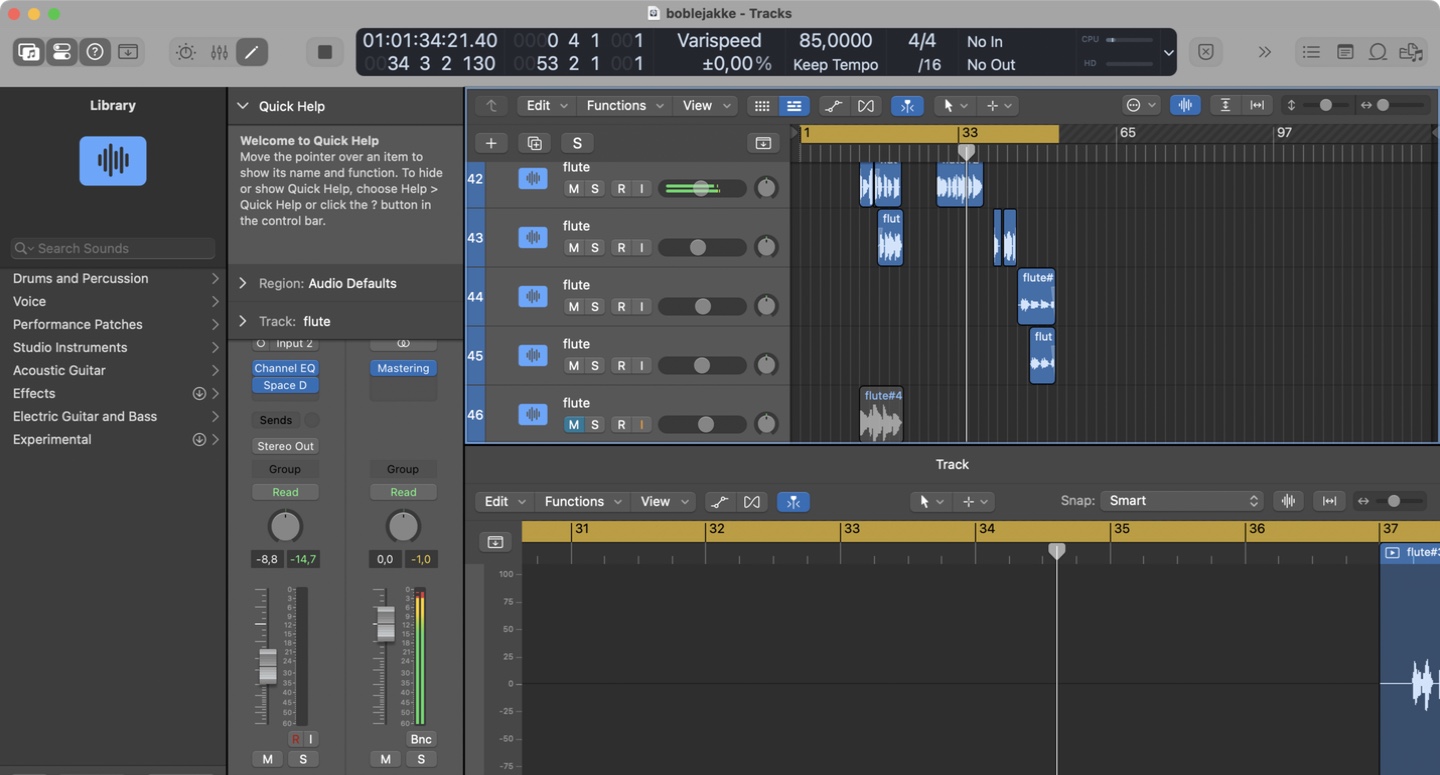
Task: Click the Stop button in the control bar
Action: (x=325, y=52)
